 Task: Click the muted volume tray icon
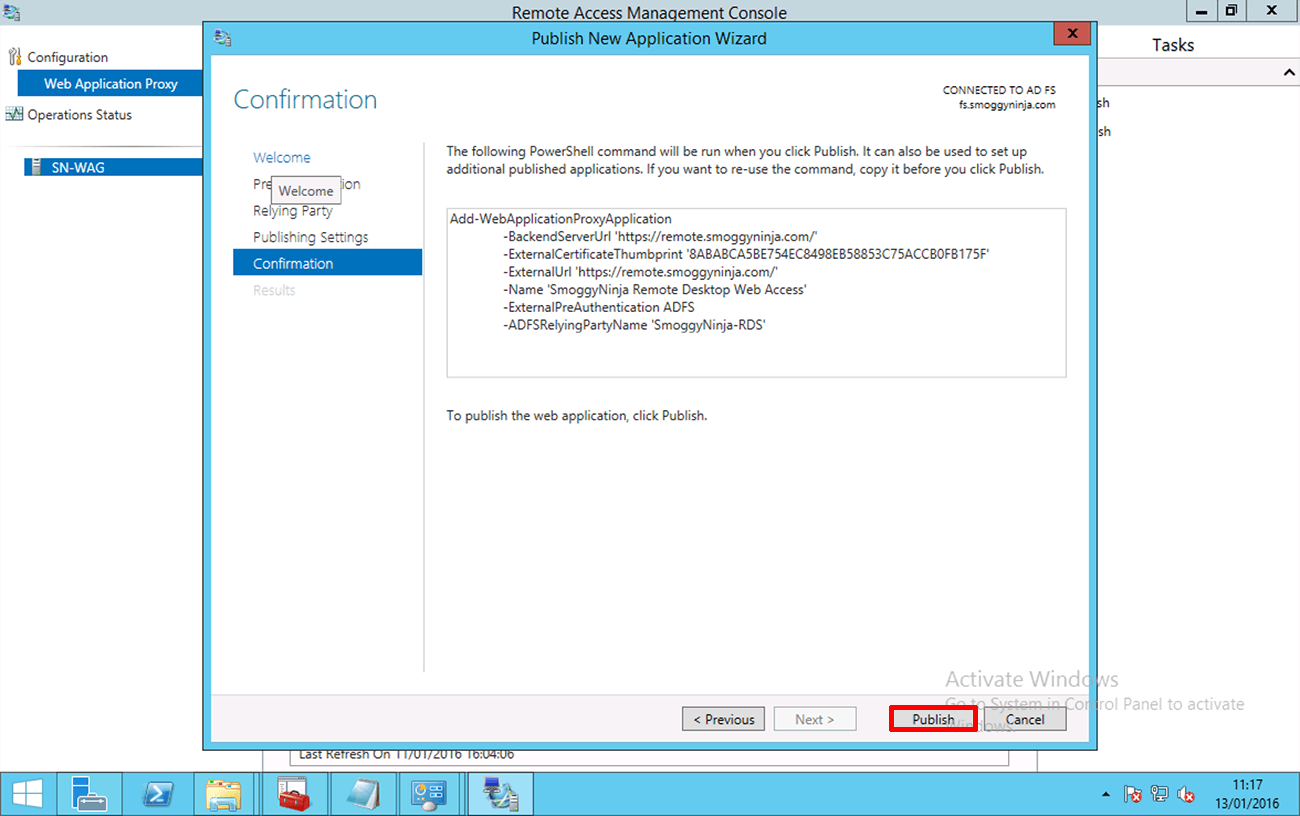pos(1186,795)
